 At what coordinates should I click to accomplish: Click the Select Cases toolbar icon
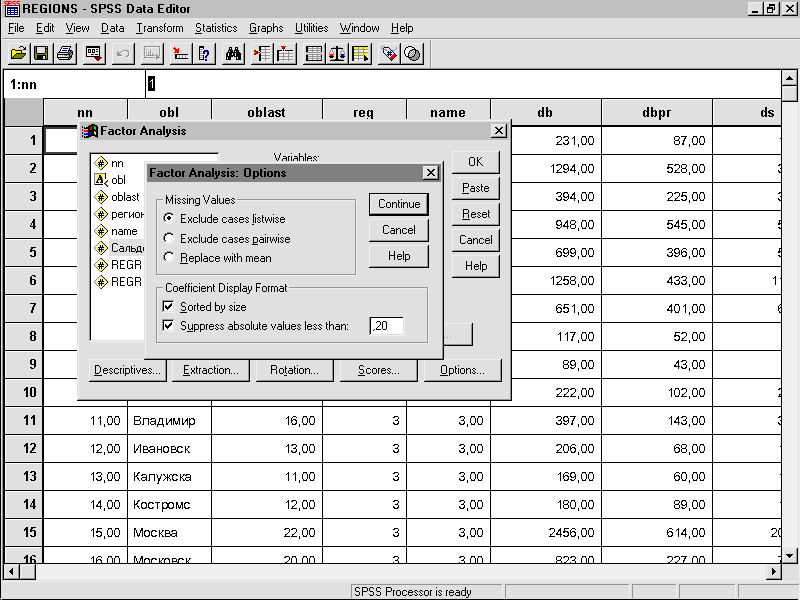click(x=360, y=54)
